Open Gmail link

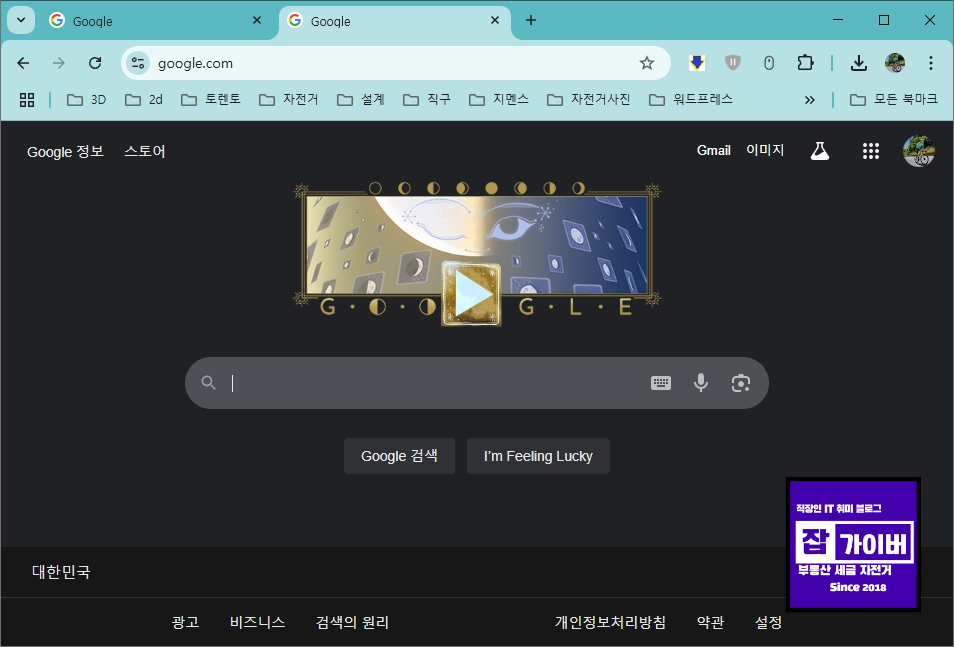[x=714, y=150]
